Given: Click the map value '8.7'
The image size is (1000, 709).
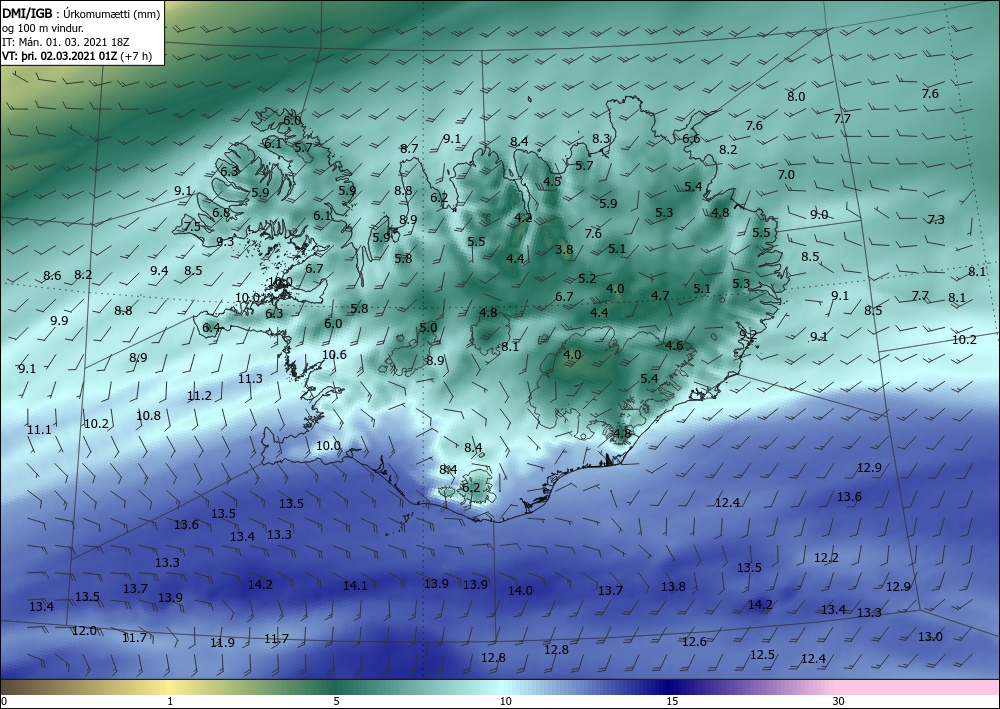Looking at the screenshot, I should click(409, 149).
